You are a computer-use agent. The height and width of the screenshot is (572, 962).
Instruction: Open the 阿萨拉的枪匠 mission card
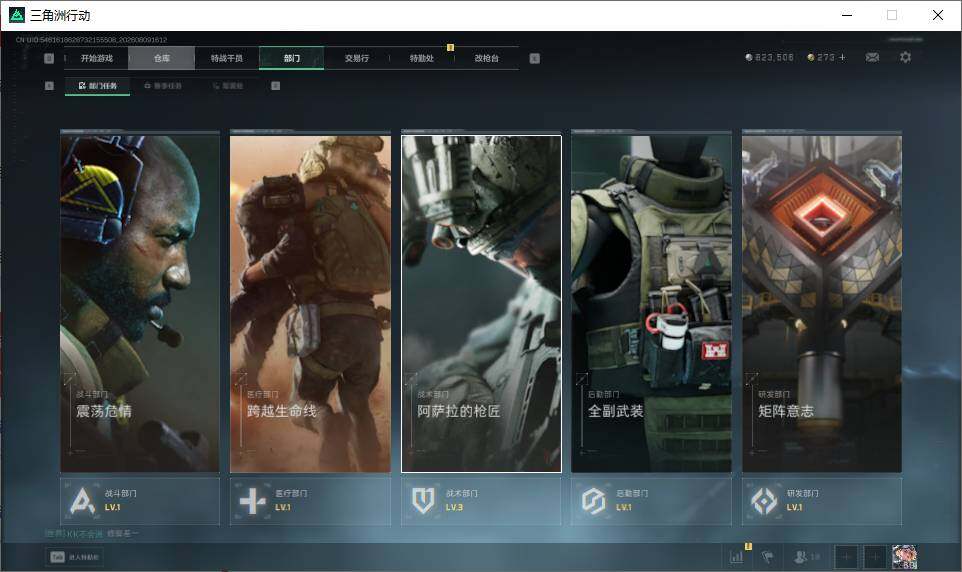click(x=482, y=303)
